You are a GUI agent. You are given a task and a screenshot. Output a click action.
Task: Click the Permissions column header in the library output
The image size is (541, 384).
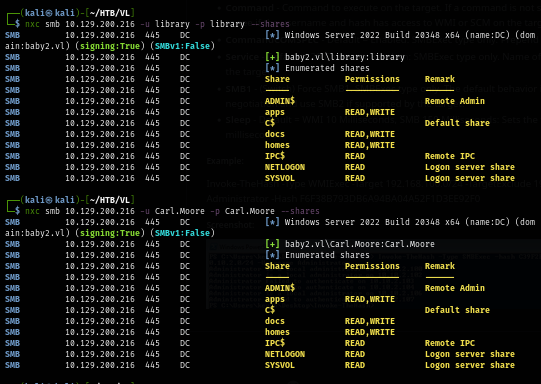click(x=372, y=79)
